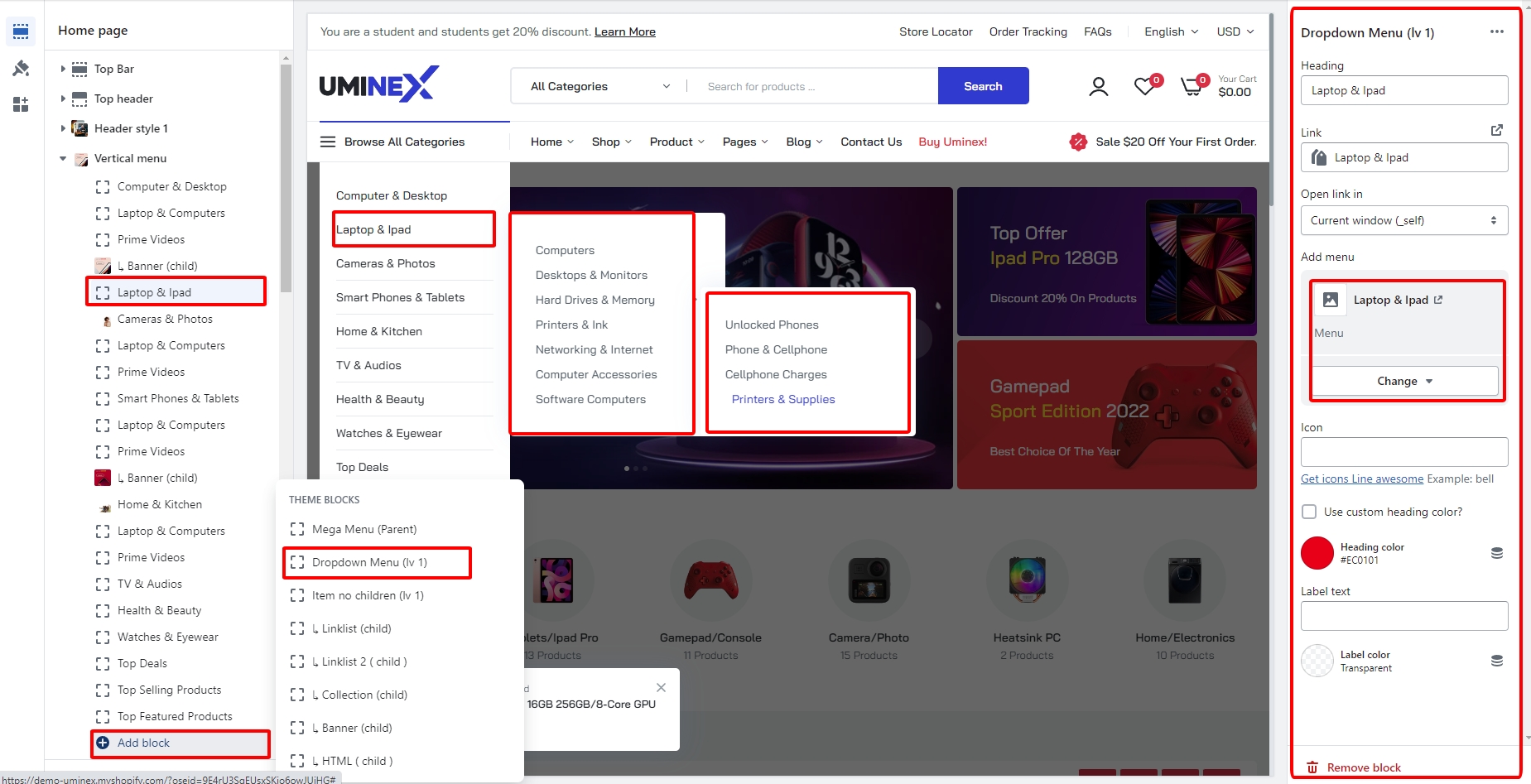
Task: Click the Label text input field
Action: tap(1403, 616)
